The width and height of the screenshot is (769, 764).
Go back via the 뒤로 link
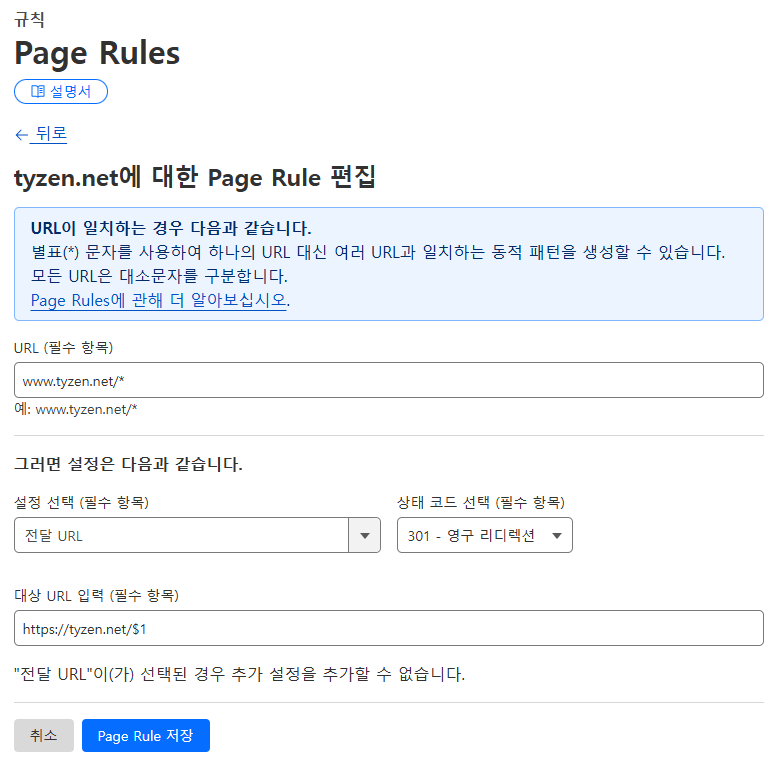point(51,133)
